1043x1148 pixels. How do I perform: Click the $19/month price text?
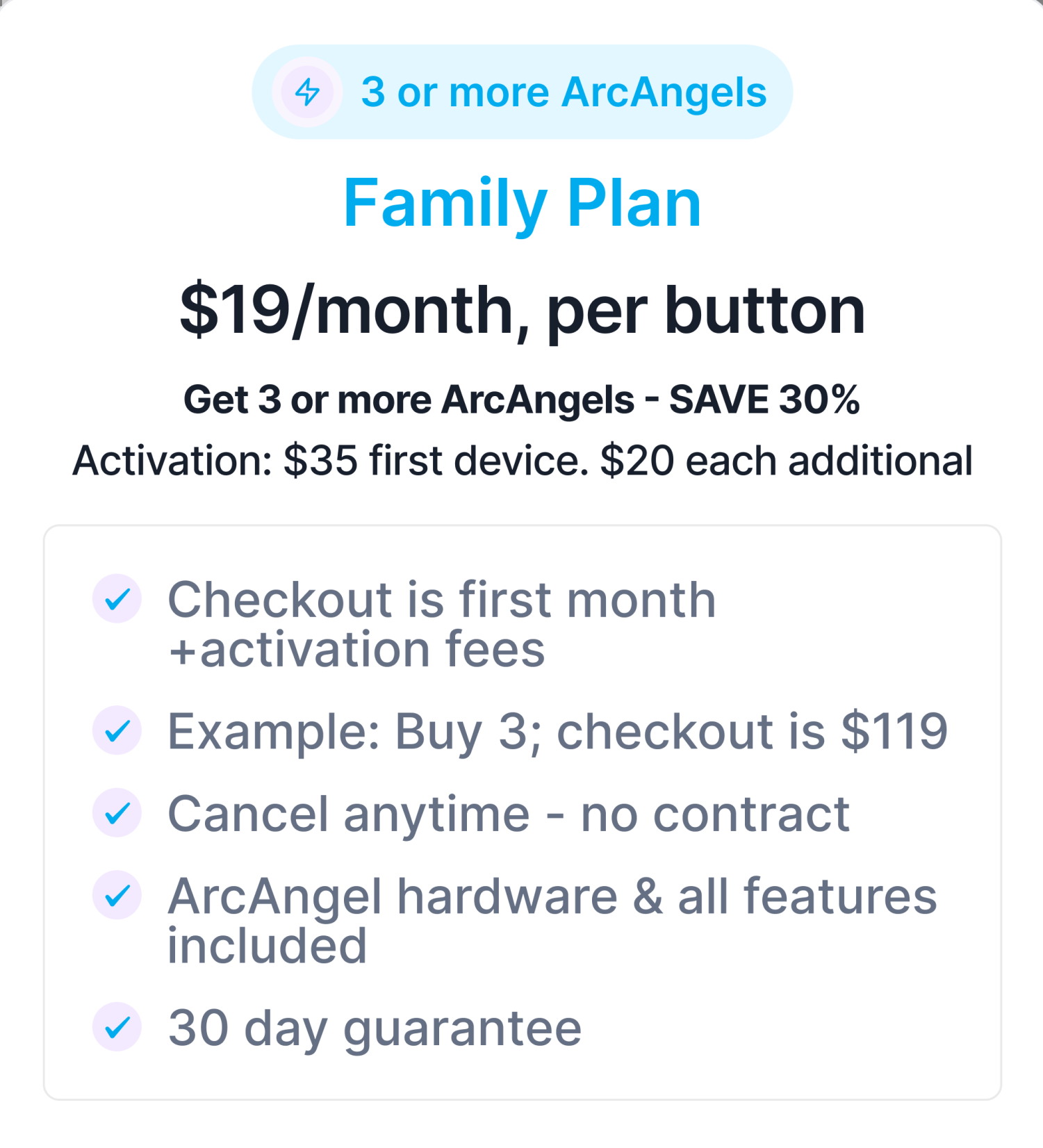point(347,311)
